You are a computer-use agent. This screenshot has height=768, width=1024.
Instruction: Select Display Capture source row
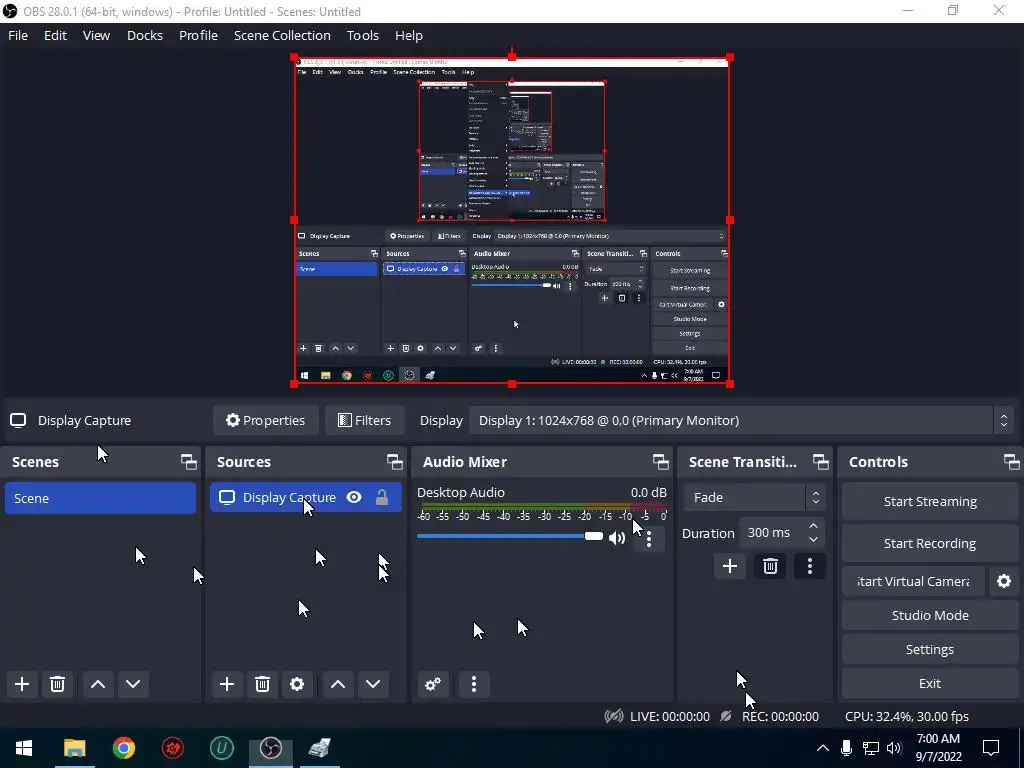tap(306, 498)
